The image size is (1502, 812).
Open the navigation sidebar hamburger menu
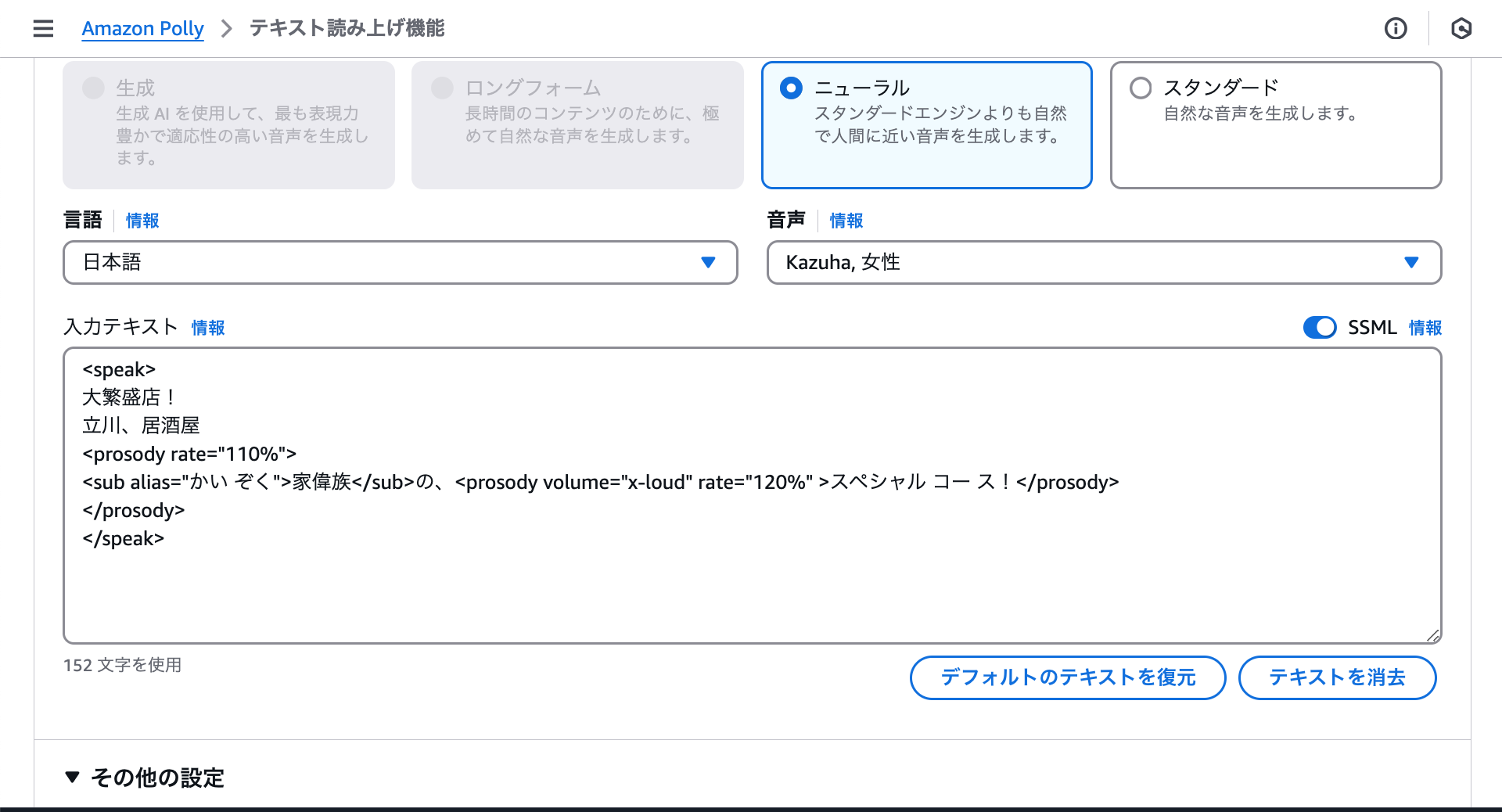click(x=43, y=28)
